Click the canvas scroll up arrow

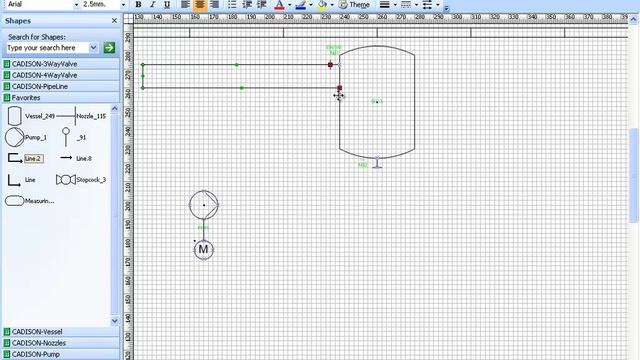point(633,19)
